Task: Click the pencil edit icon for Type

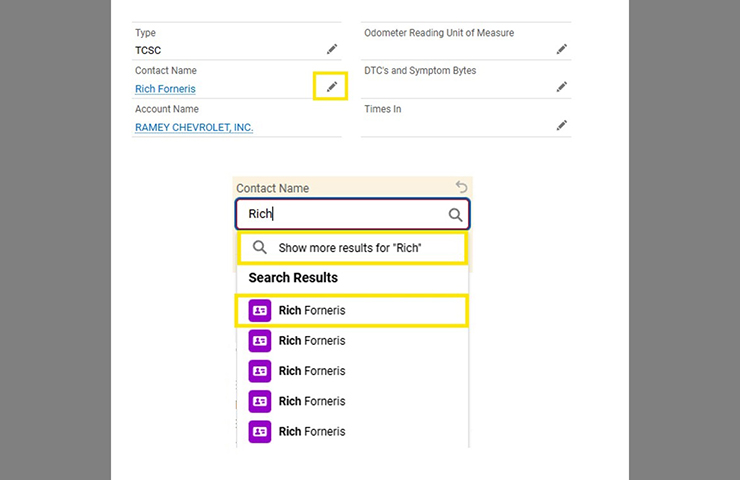Action: coord(332,49)
